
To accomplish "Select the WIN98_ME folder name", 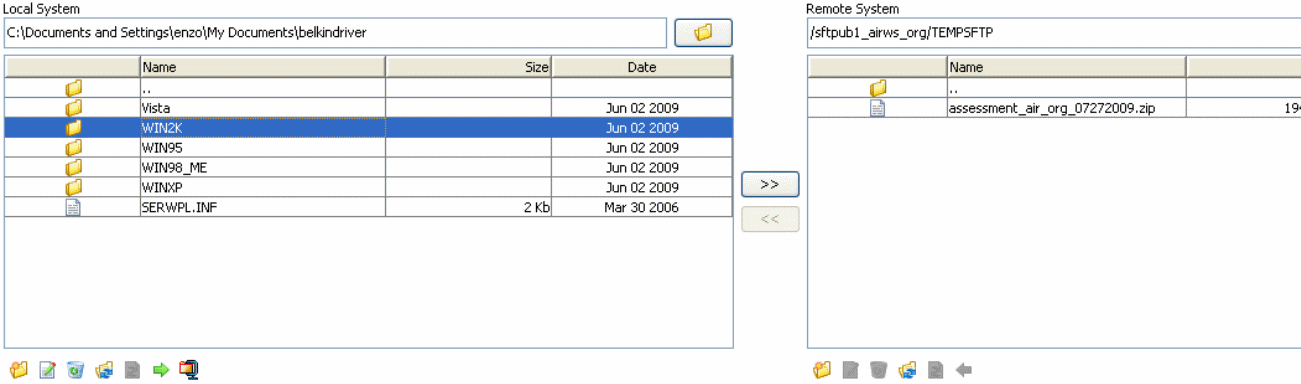I will click(175, 168).
